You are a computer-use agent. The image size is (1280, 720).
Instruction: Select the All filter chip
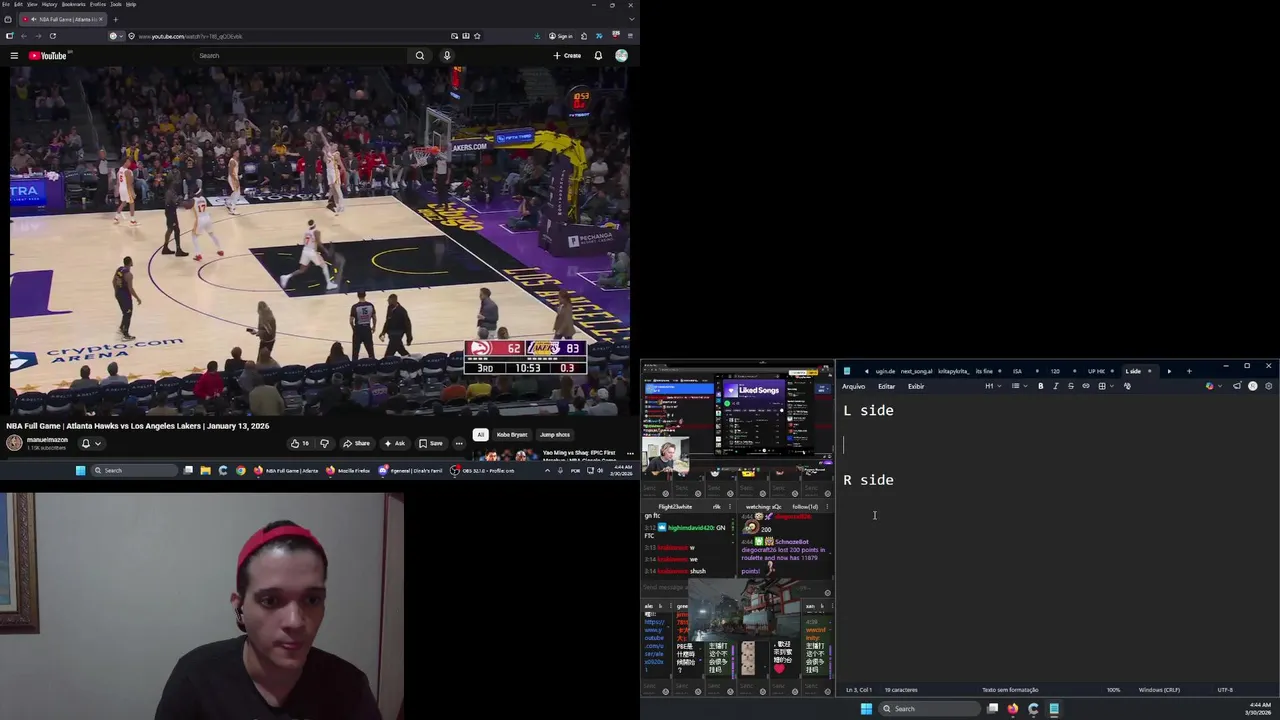(480, 435)
